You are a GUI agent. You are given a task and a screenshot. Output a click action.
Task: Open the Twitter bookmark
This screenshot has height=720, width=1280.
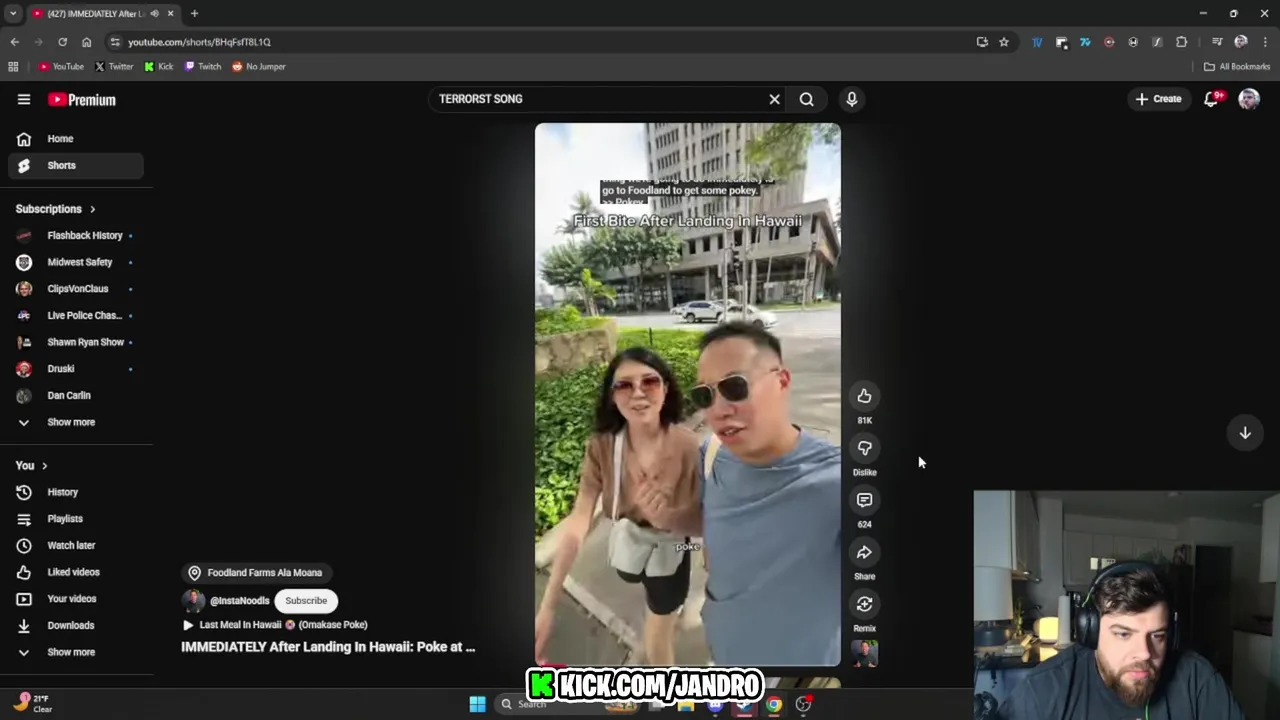114,66
